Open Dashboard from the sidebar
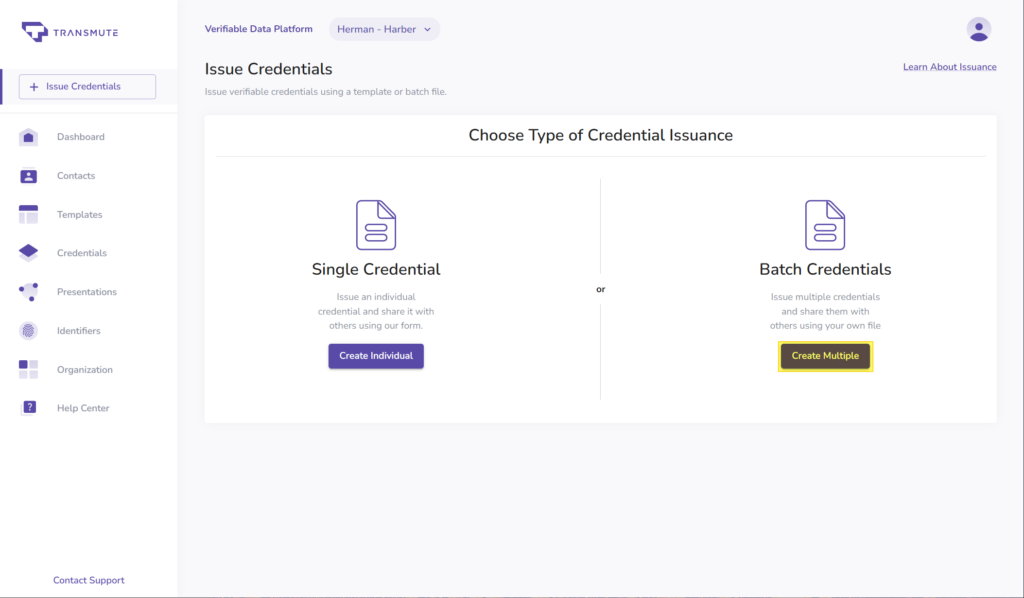 pos(80,137)
